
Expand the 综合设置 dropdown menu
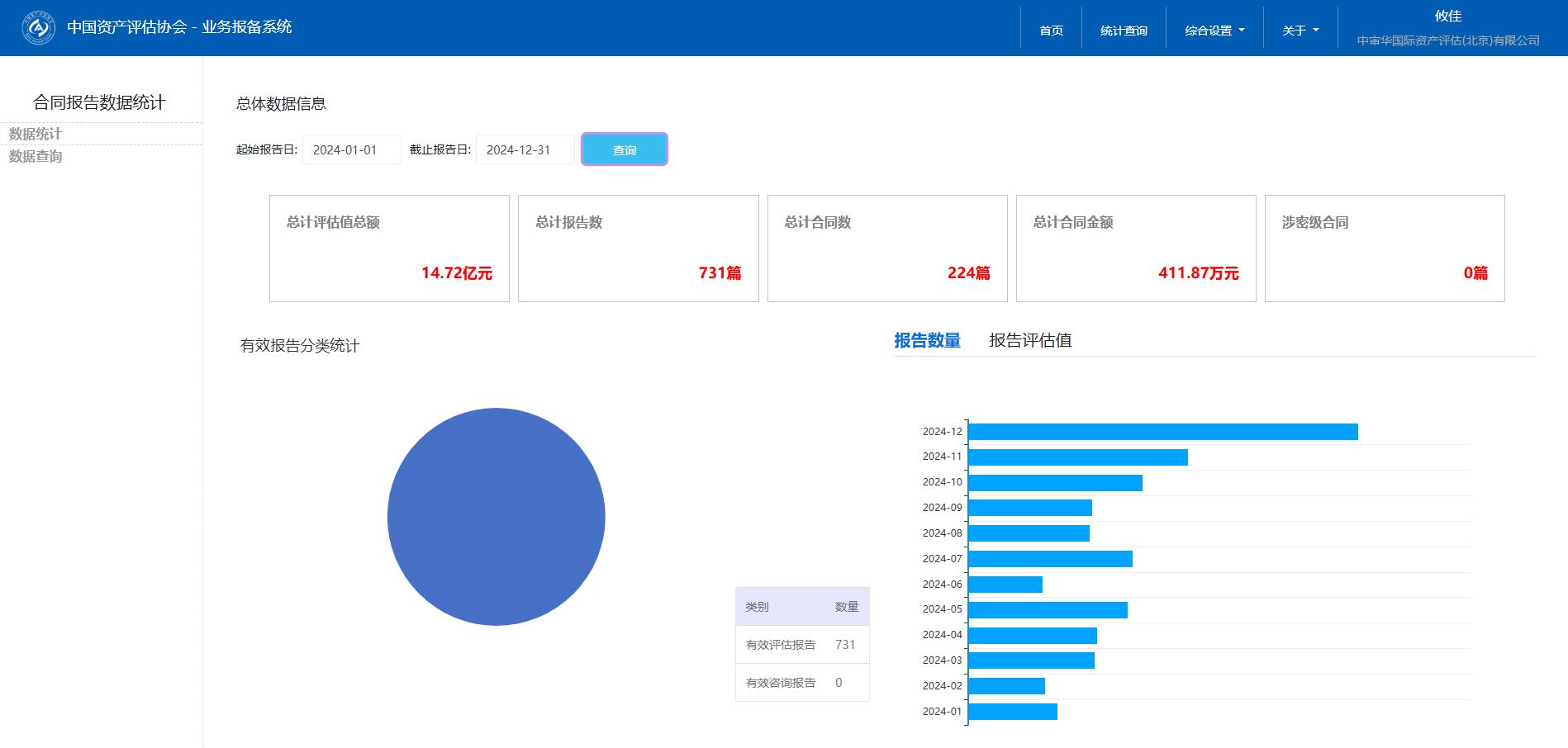coord(1214,31)
